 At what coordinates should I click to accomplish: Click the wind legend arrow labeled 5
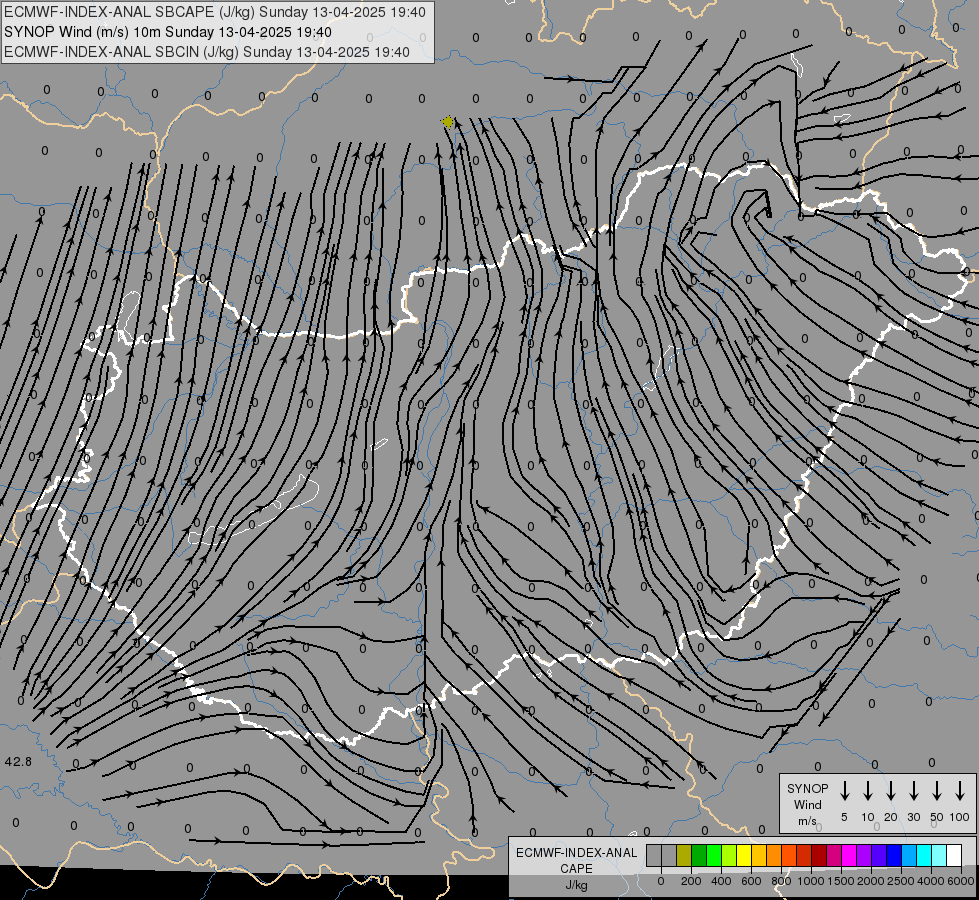point(844,791)
